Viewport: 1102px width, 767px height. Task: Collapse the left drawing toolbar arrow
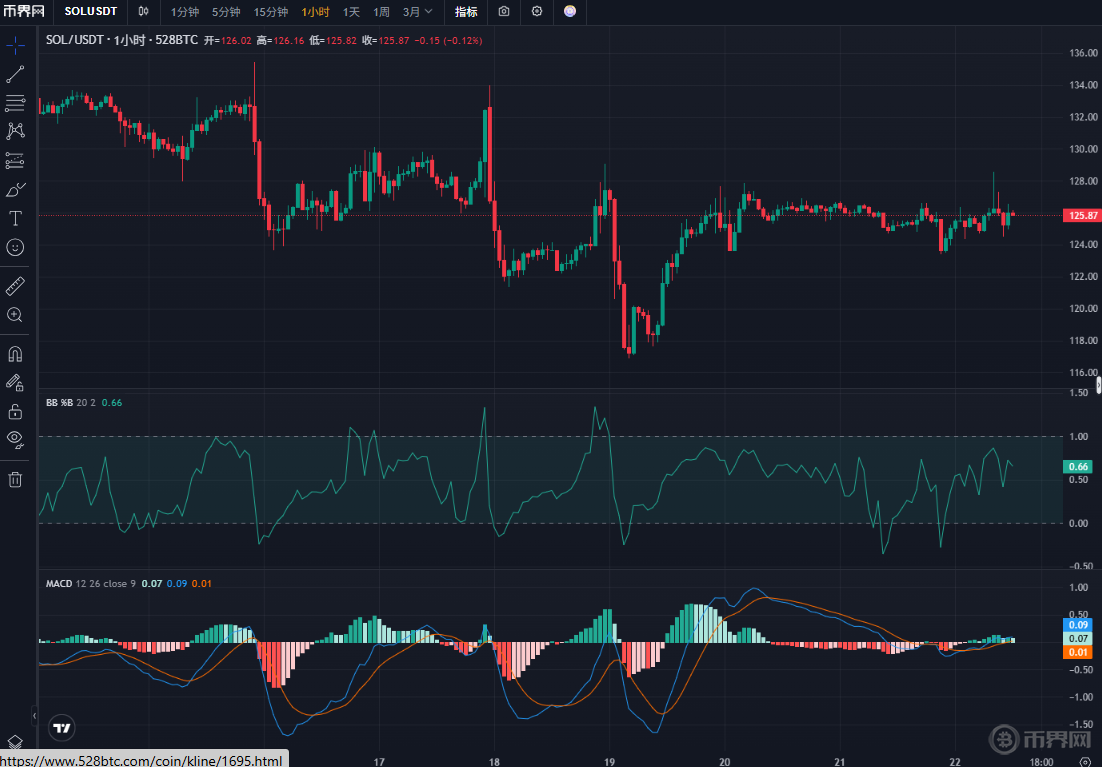click(x=34, y=716)
